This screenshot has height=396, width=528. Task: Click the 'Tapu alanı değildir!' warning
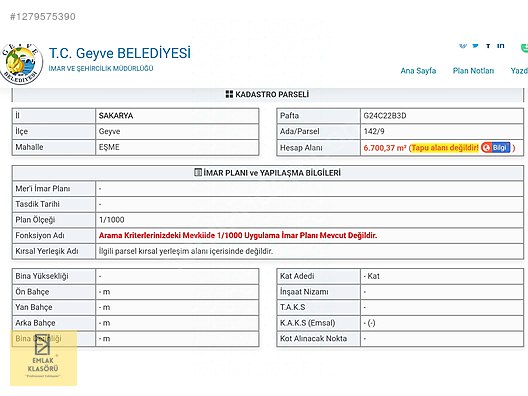pos(445,148)
